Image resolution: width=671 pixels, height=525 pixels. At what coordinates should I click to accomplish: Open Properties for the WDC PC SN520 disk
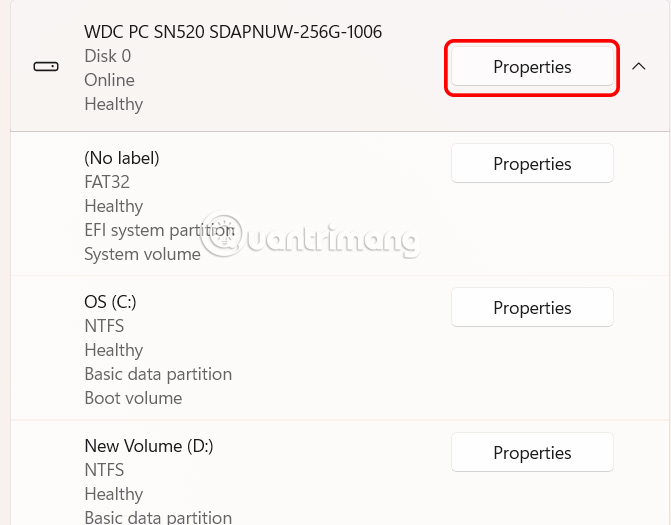click(532, 67)
